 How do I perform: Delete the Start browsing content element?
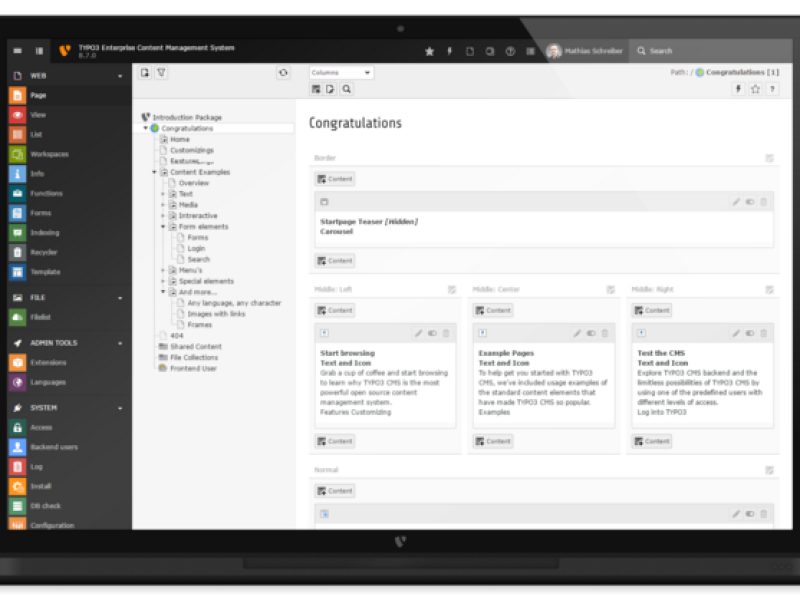tap(446, 333)
